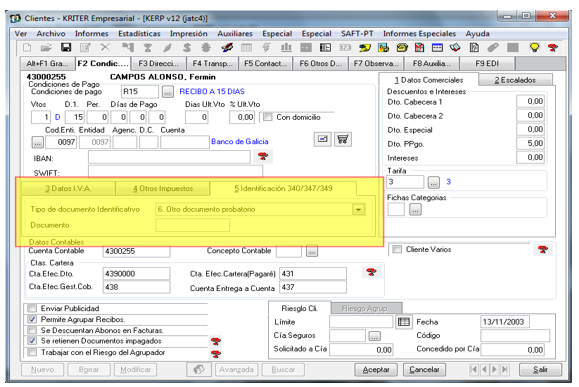Viewport: 579px width, 387px height.
Task: Click the '123' counter toolbar icon
Action: click(x=345, y=48)
